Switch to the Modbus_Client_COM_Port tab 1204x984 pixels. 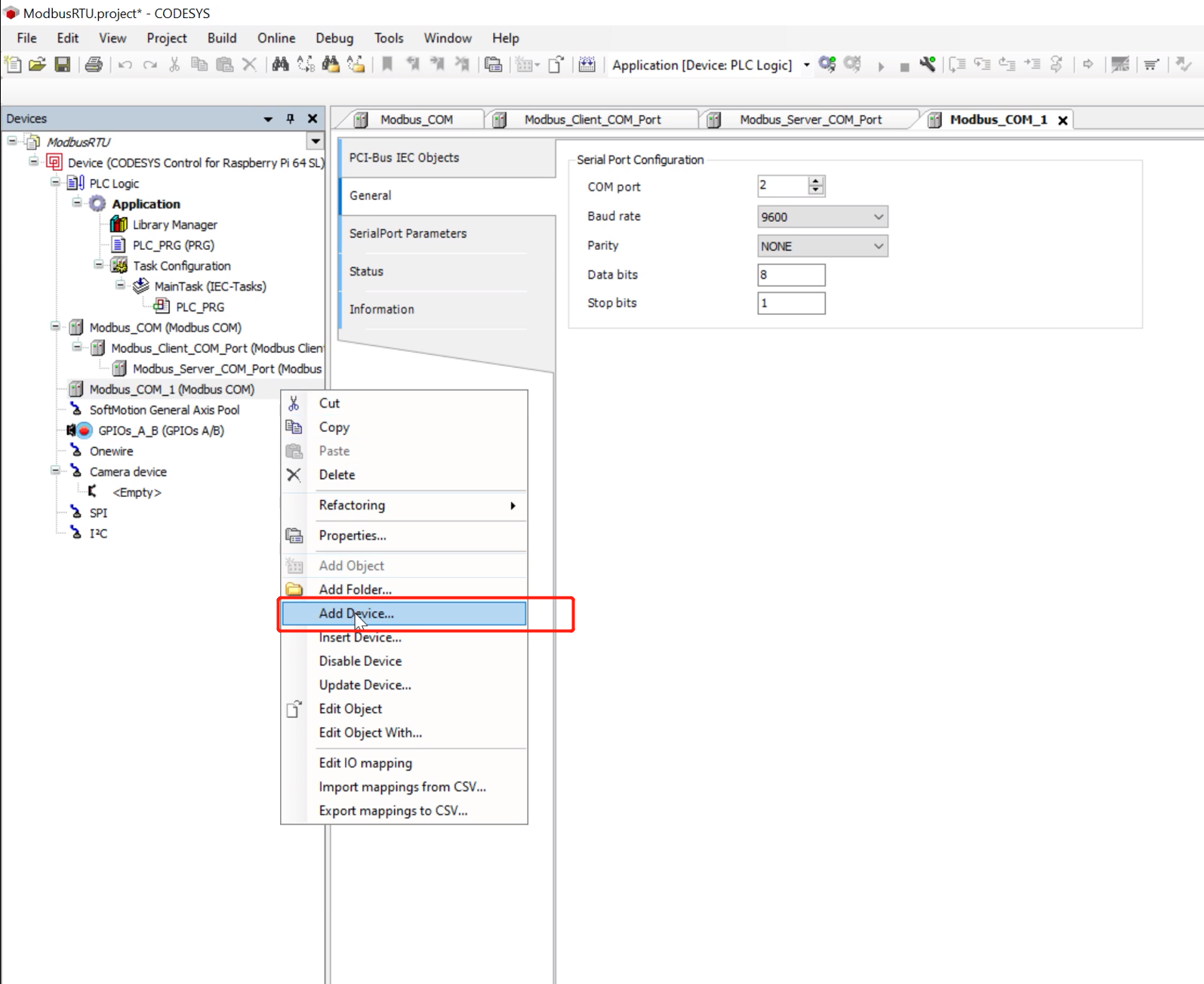click(x=593, y=119)
